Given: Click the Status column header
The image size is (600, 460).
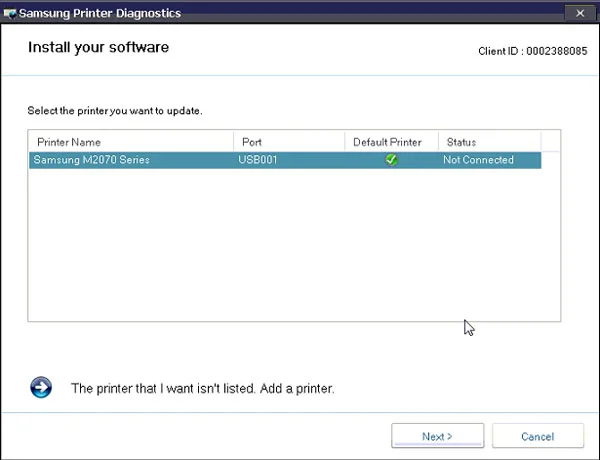Looking at the screenshot, I should 488,142.
